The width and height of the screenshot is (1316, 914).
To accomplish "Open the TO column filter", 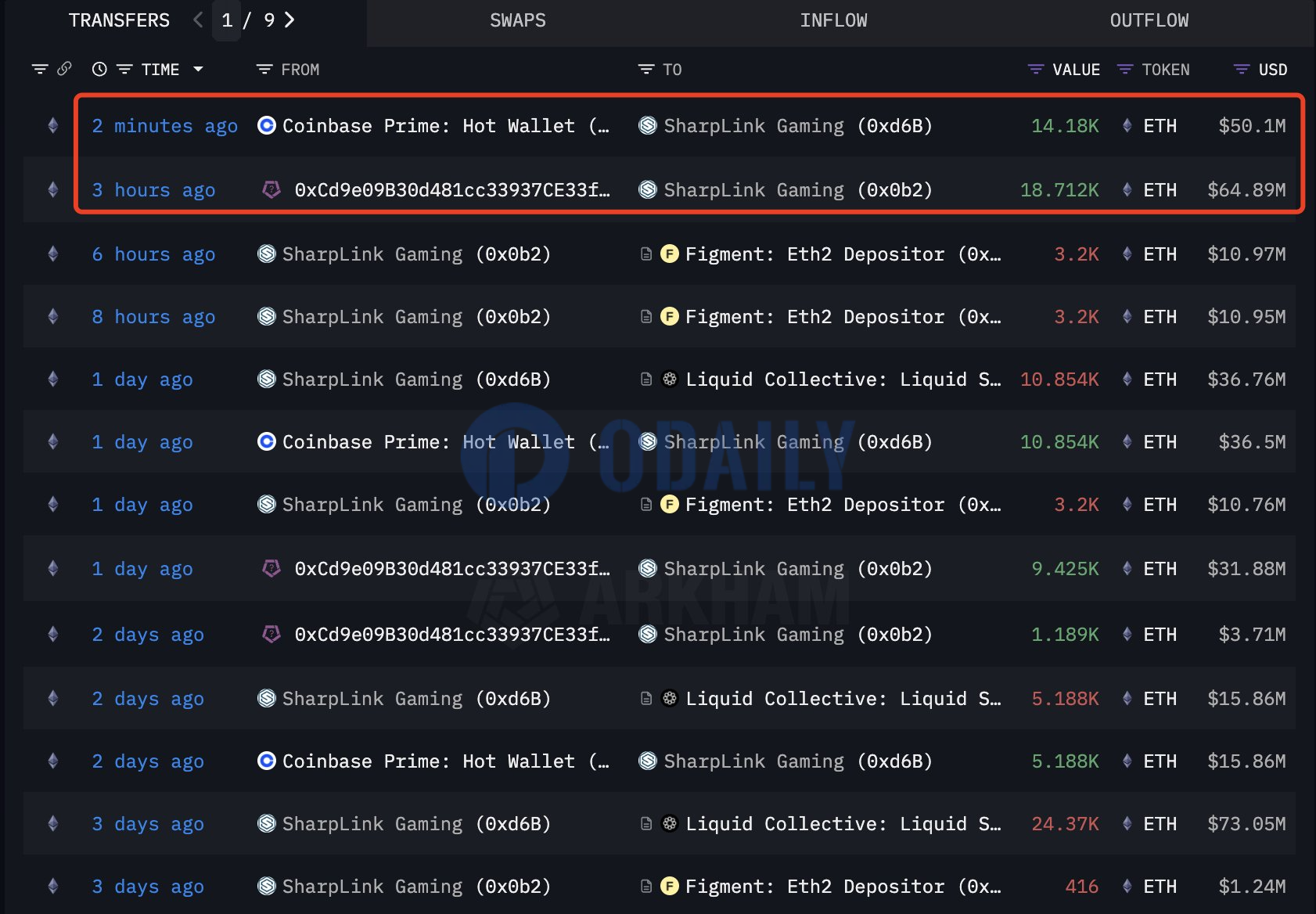I will [646, 70].
